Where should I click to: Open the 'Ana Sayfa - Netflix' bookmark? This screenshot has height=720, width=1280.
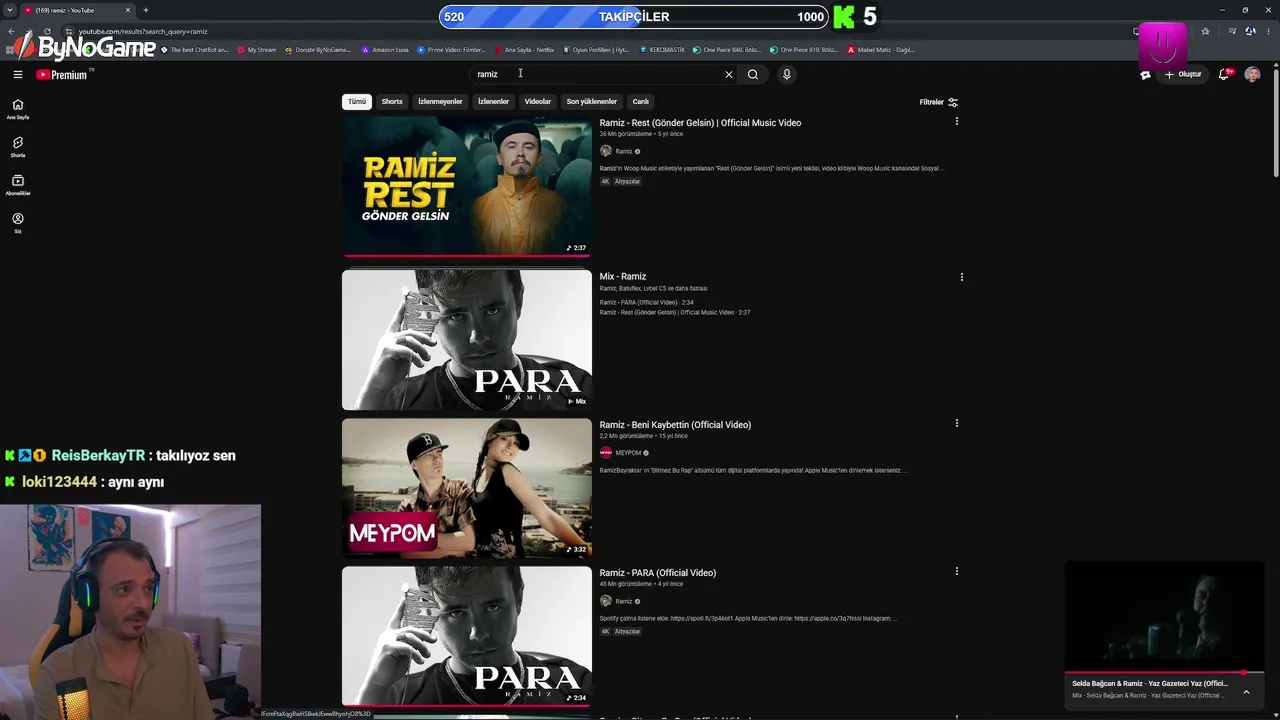point(524,50)
